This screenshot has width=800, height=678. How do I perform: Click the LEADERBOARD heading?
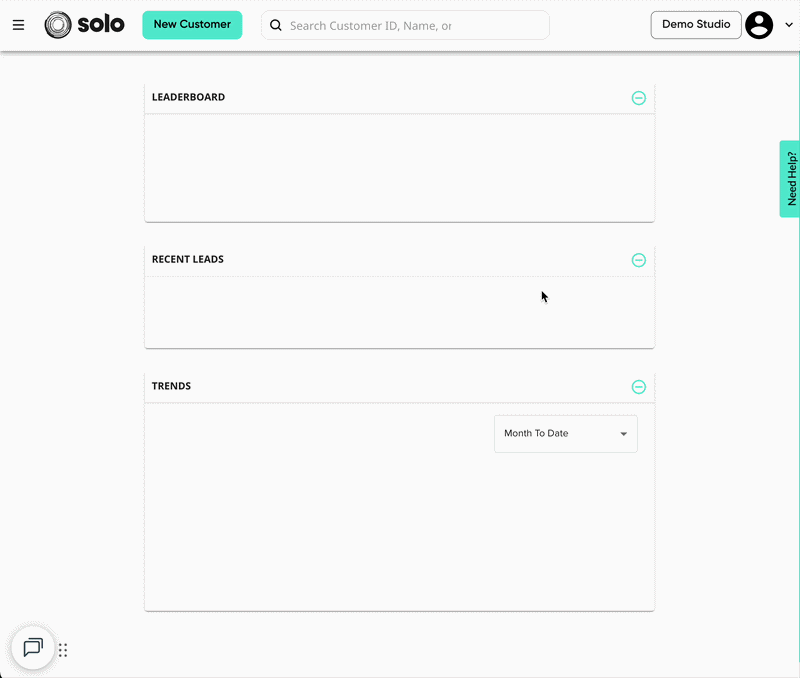coord(188,97)
